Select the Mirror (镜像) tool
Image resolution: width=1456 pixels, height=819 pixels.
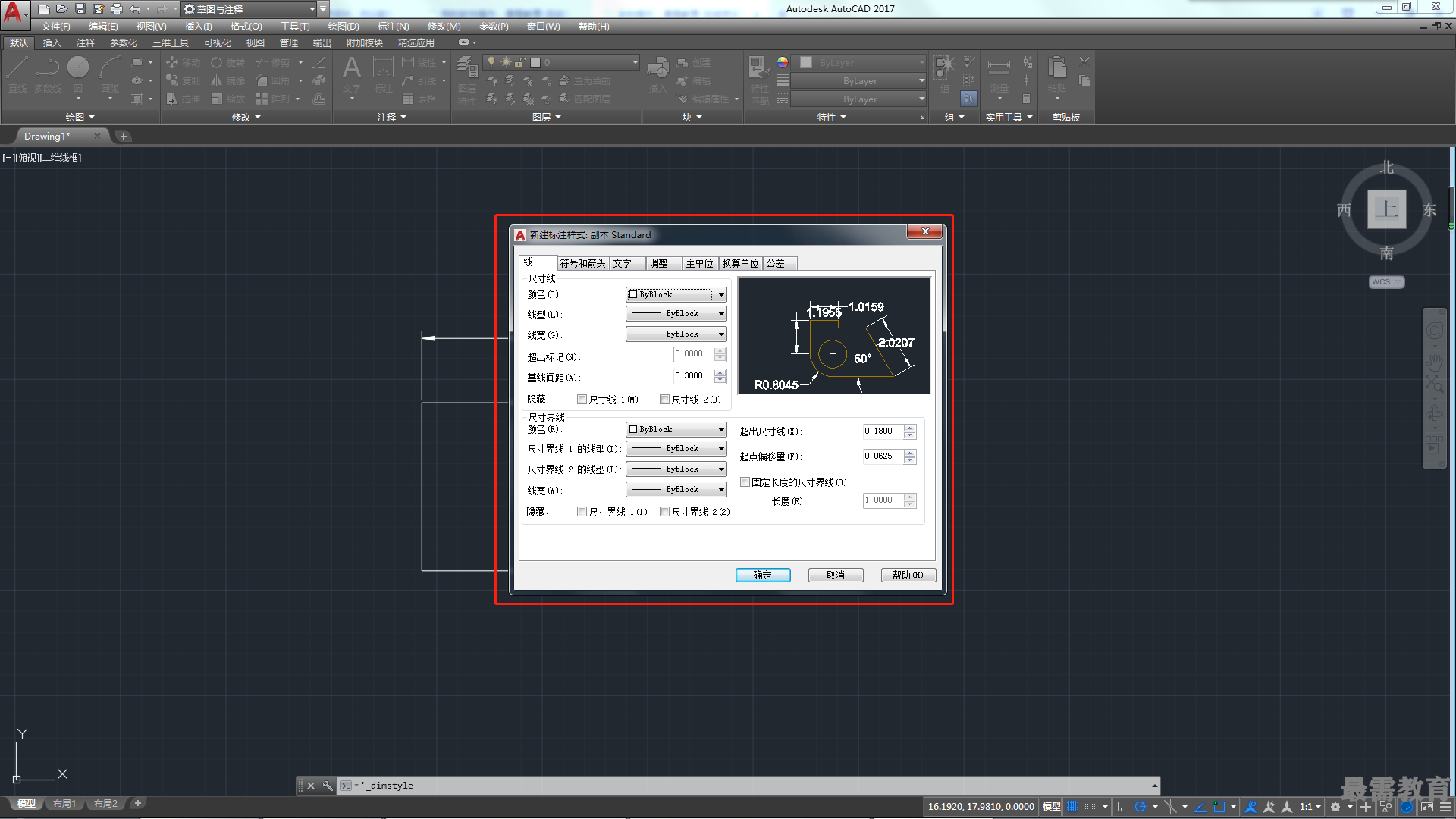(228, 80)
